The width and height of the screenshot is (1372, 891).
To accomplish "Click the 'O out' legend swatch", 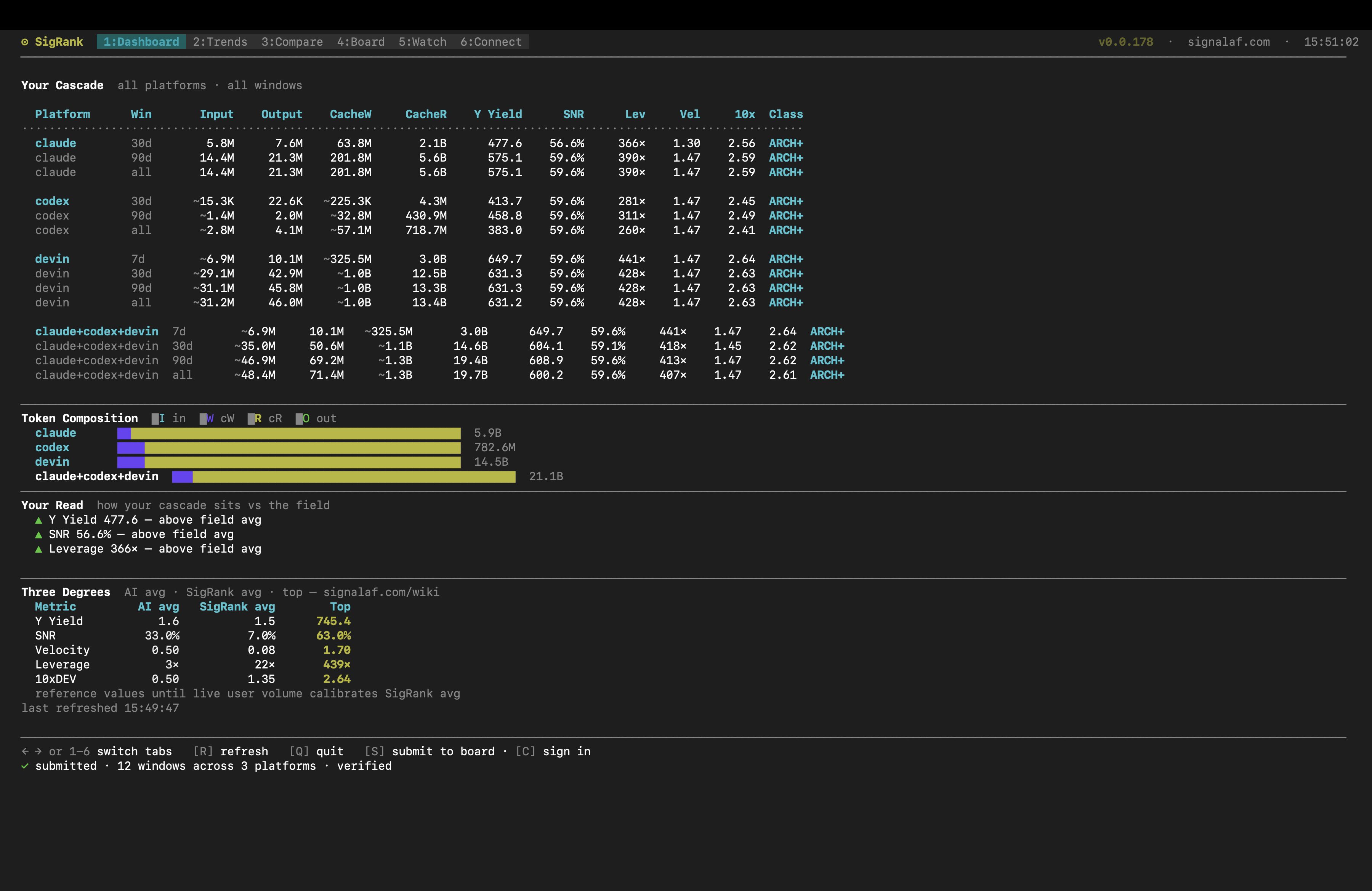I will tap(299, 419).
